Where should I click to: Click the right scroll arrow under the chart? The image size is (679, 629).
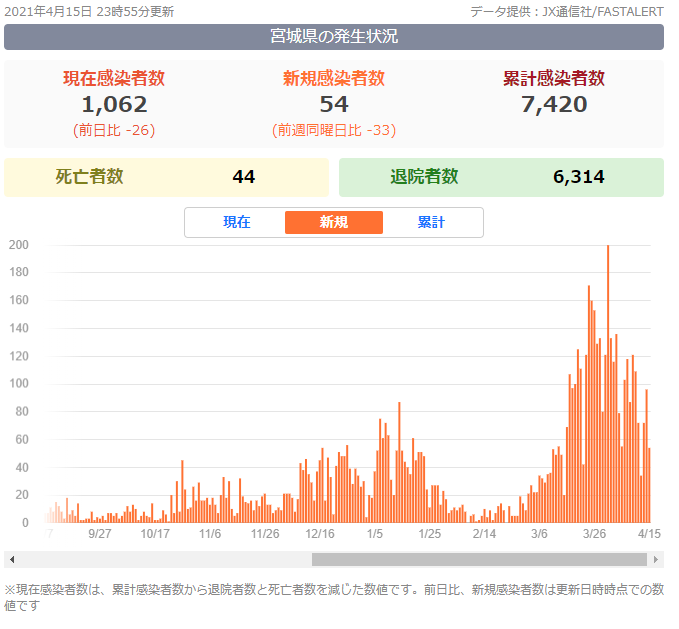click(x=656, y=559)
